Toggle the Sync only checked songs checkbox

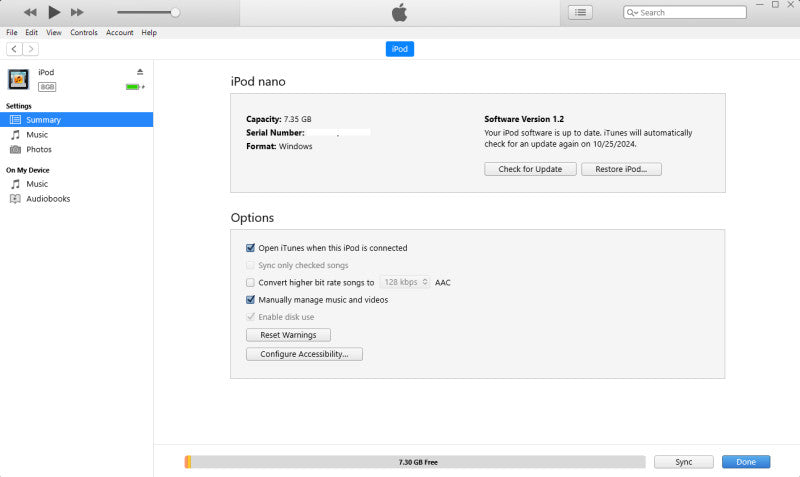[250, 265]
